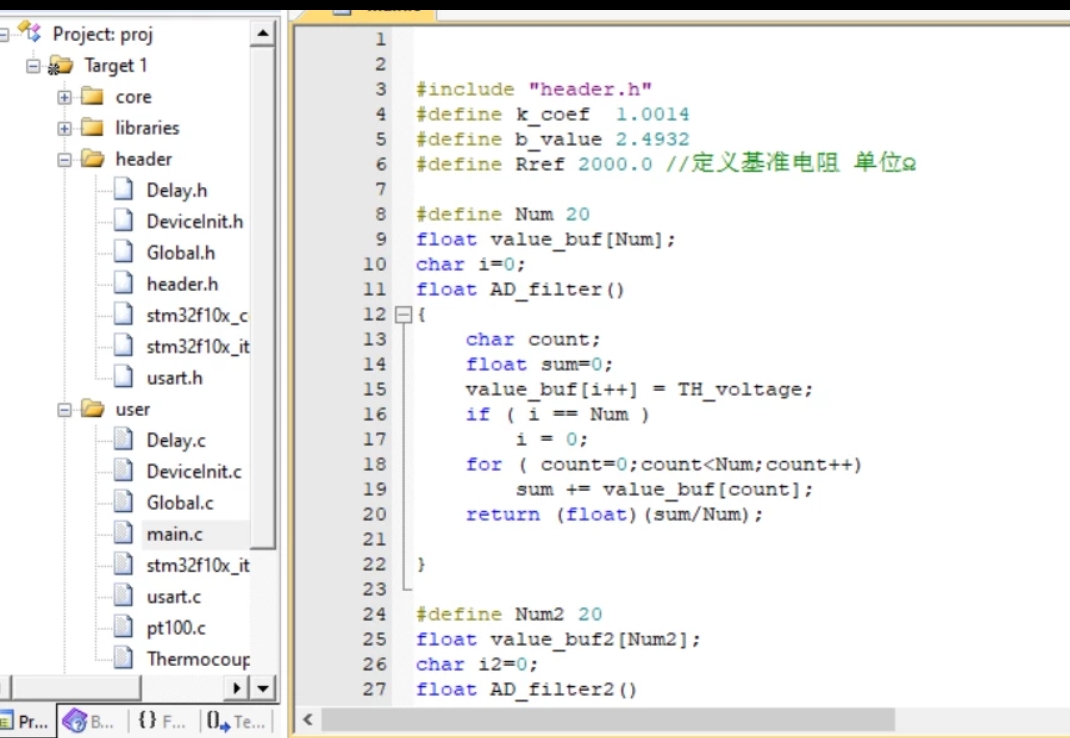Click the "header.h" include string

coord(590,89)
